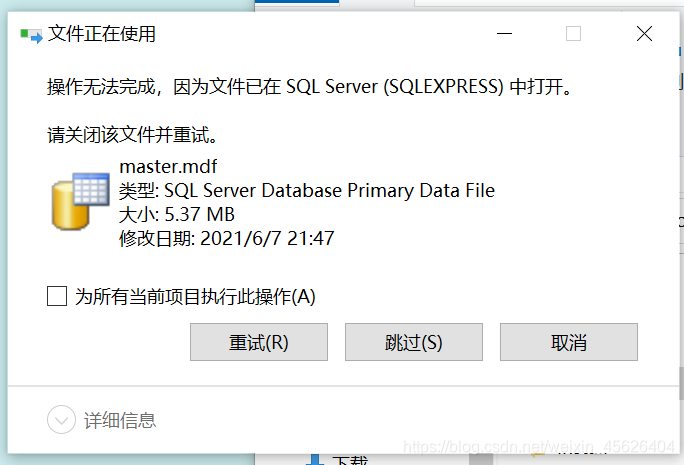Click the 修改日期 2021/6/7 21:47 line
This screenshot has width=684, height=465.
point(226,239)
